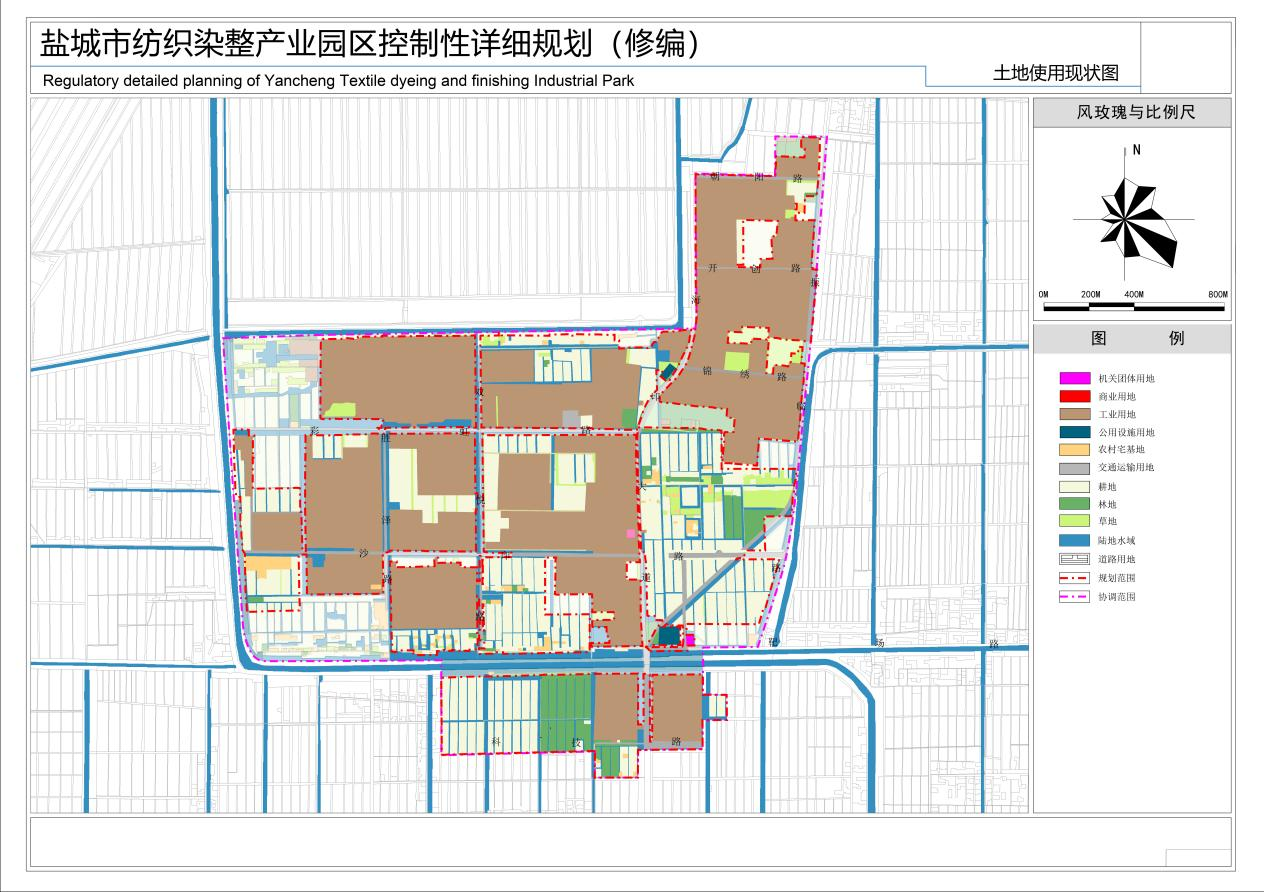Click the 风玫瑰与比例尺 panel header
Viewport: 1264px width, 892px height.
coord(1137,112)
